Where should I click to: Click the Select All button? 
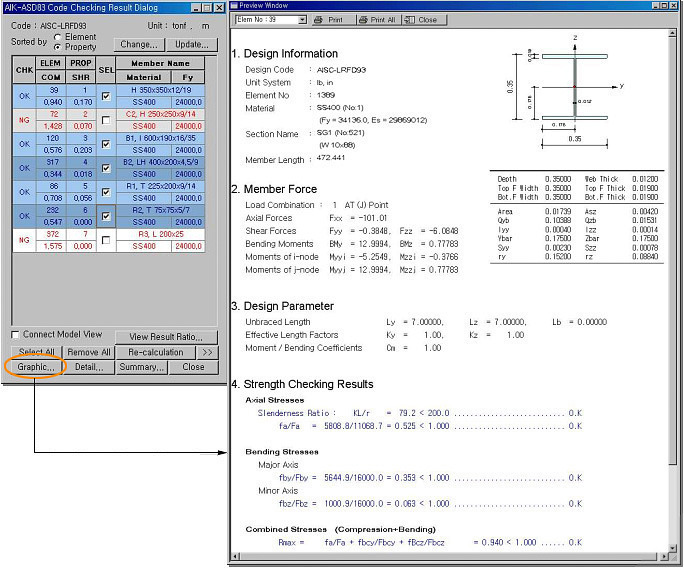[37, 352]
